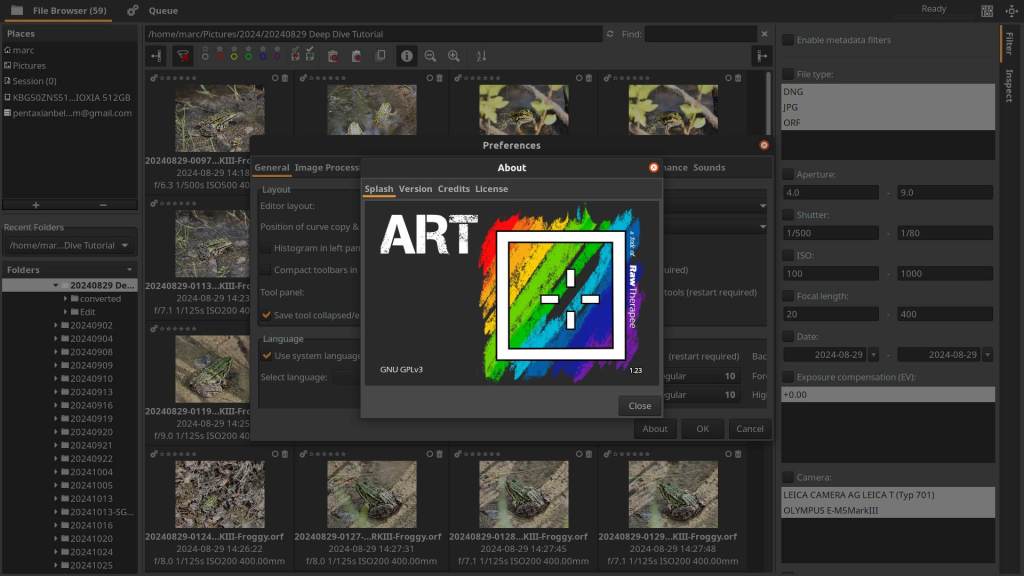
Task: Uncheck Use system language in Preferences
Action: (266, 356)
